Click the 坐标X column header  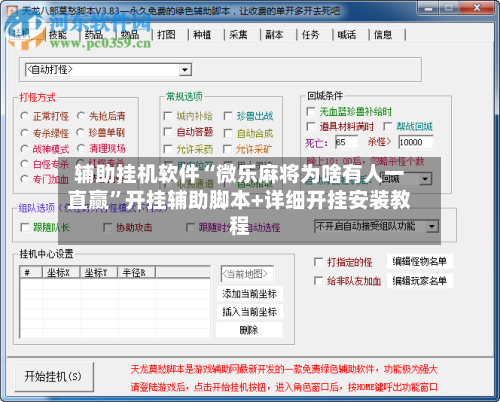click(x=61, y=273)
